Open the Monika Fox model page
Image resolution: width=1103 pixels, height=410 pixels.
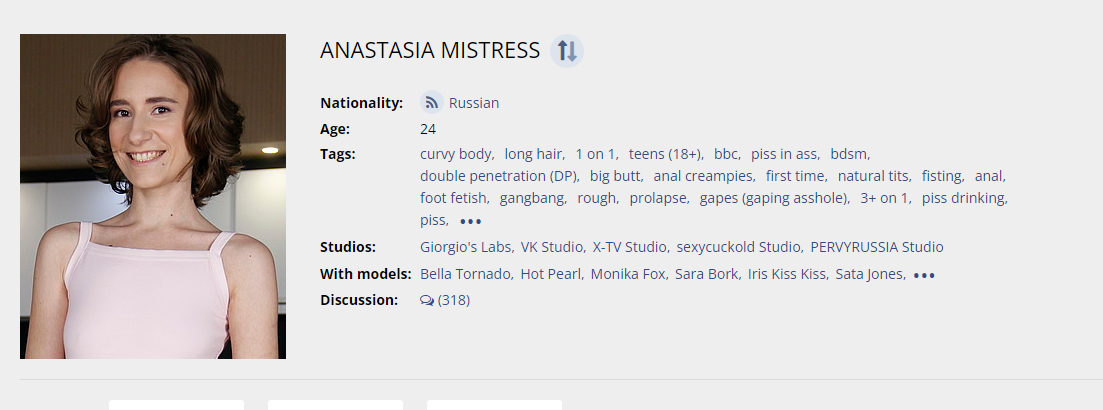tap(627, 274)
